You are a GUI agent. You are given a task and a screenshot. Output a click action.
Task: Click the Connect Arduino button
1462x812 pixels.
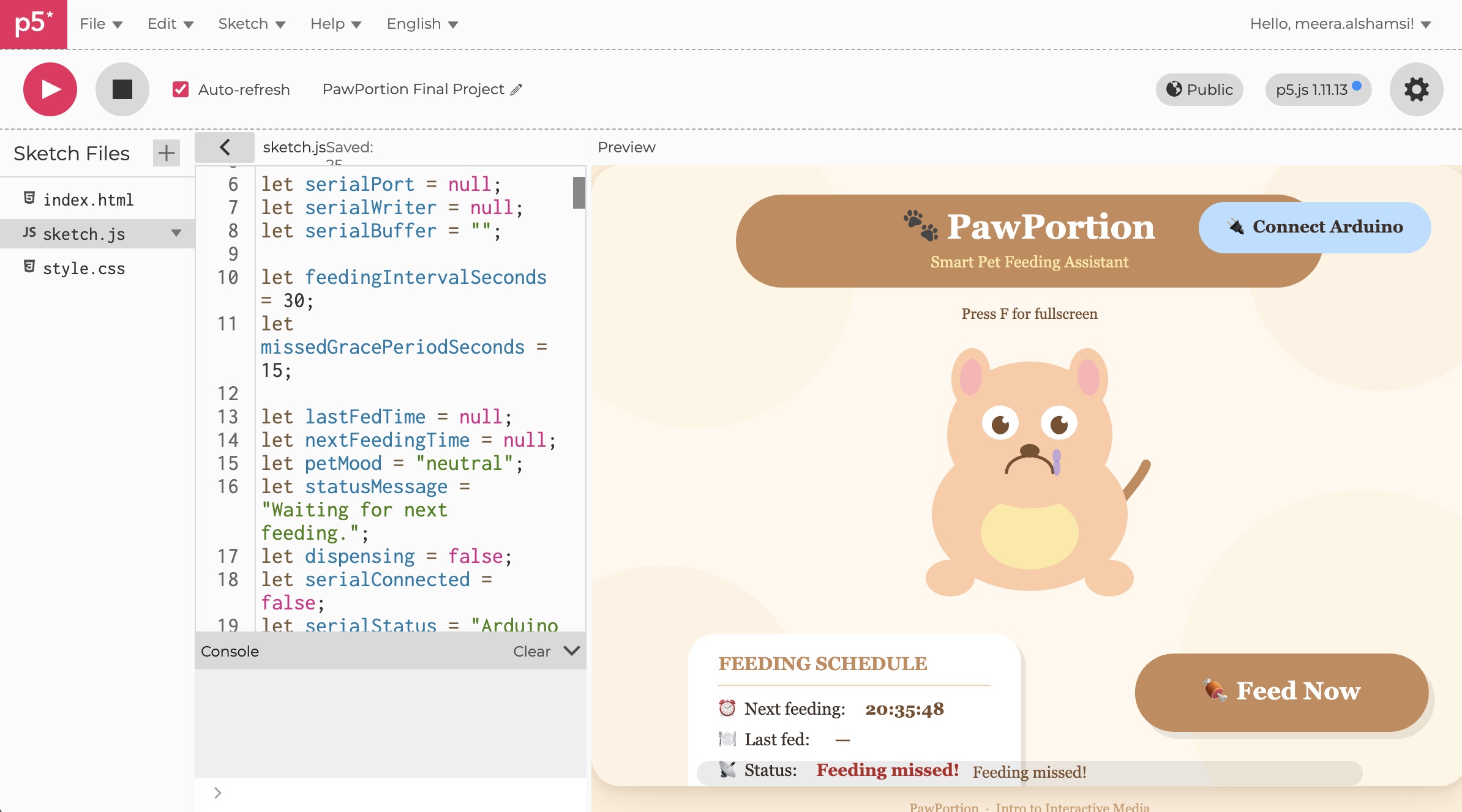pyautogui.click(x=1314, y=227)
